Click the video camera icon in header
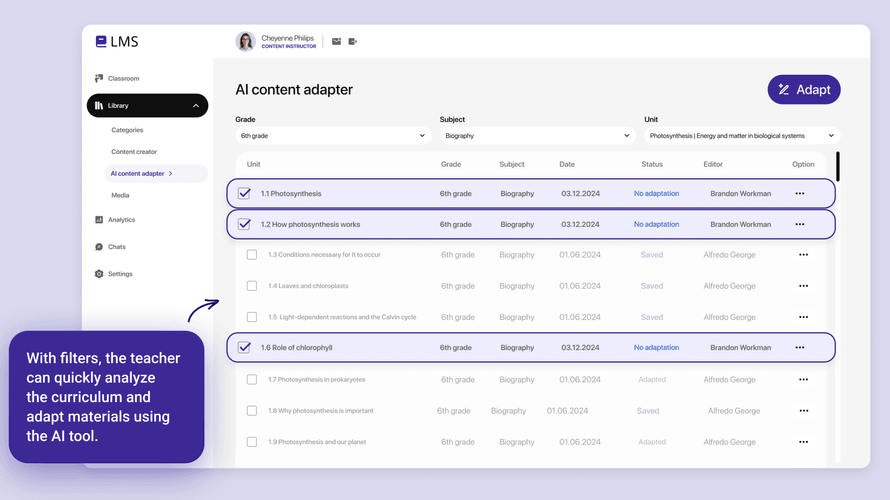This screenshot has height=500, width=890. coord(353,42)
